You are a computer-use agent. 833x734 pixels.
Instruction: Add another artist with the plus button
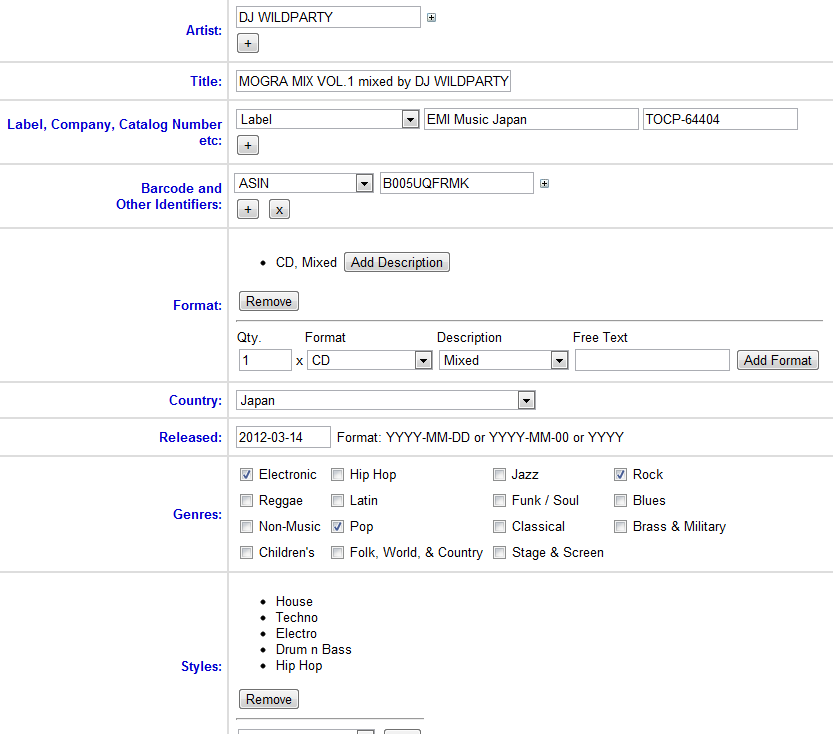(248, 44)
